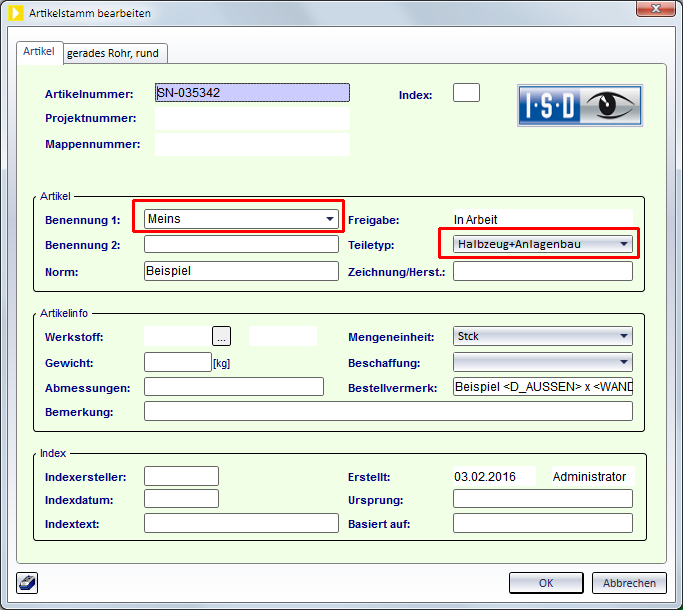The image size is (683, 610).
Task: Click the Gewicht input field
Action: 178,362
